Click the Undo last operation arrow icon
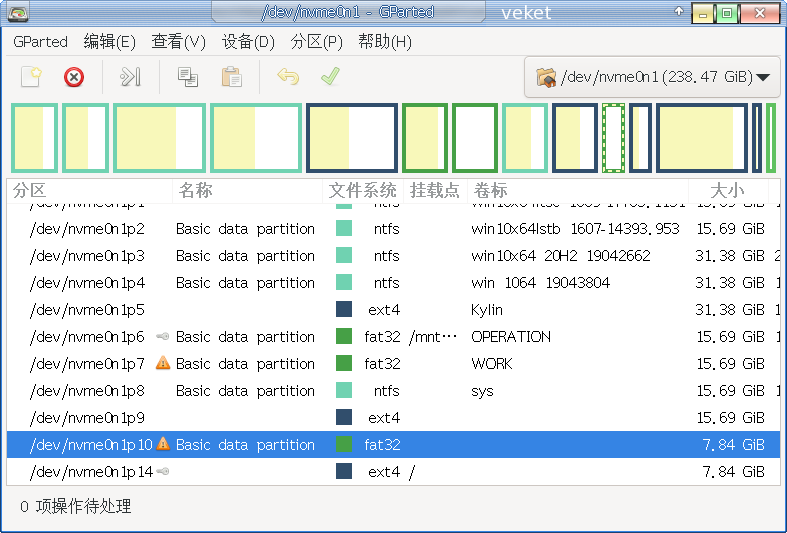Image resolution: width=787 pixels, height=533 pixels. click(288, 77)
